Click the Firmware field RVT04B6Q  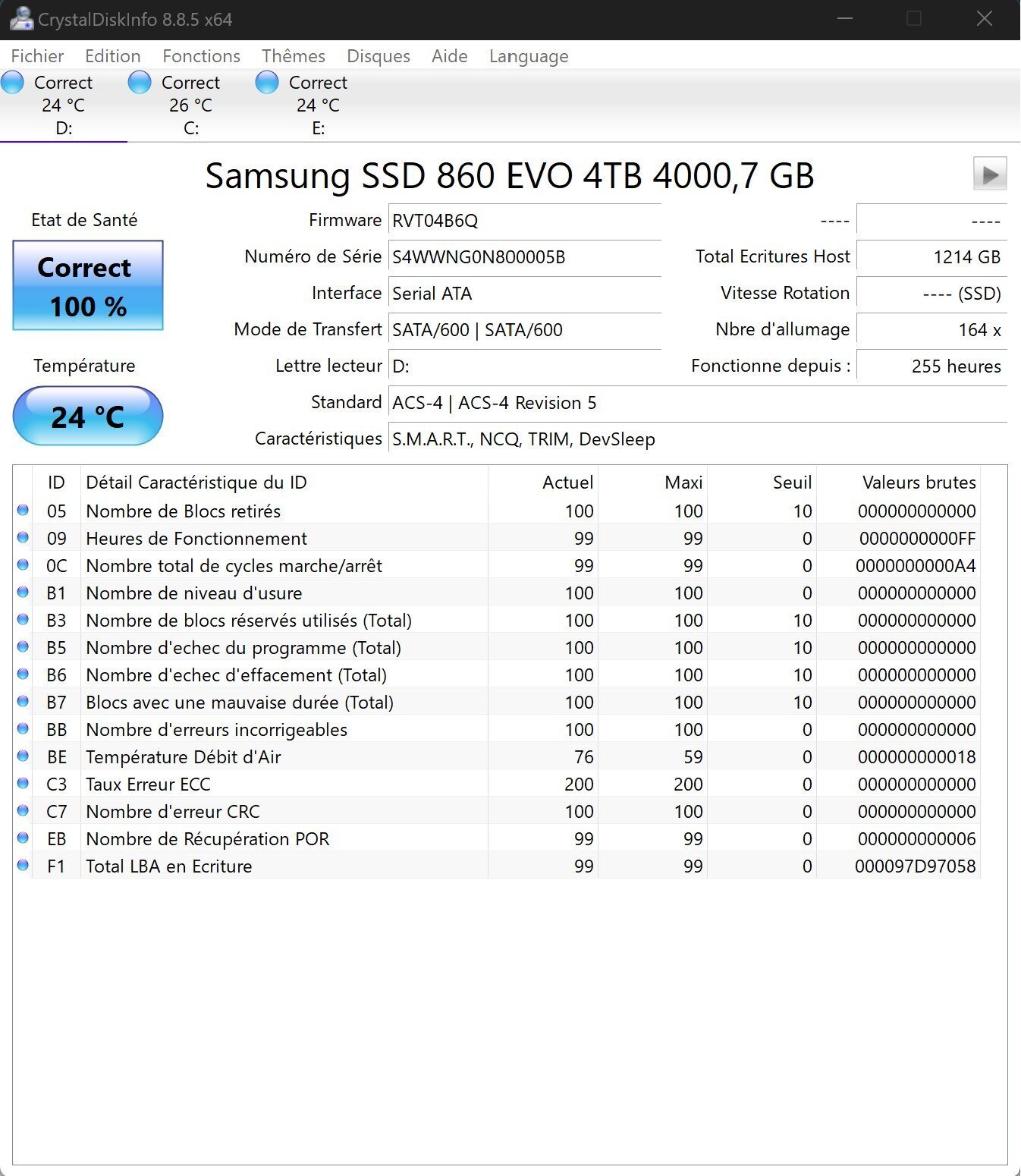pyautogui.click(x=524, y=220)
